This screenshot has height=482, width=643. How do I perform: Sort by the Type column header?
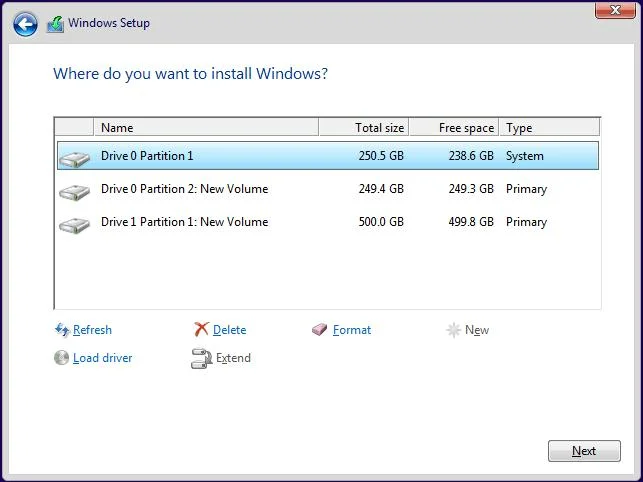549,127
